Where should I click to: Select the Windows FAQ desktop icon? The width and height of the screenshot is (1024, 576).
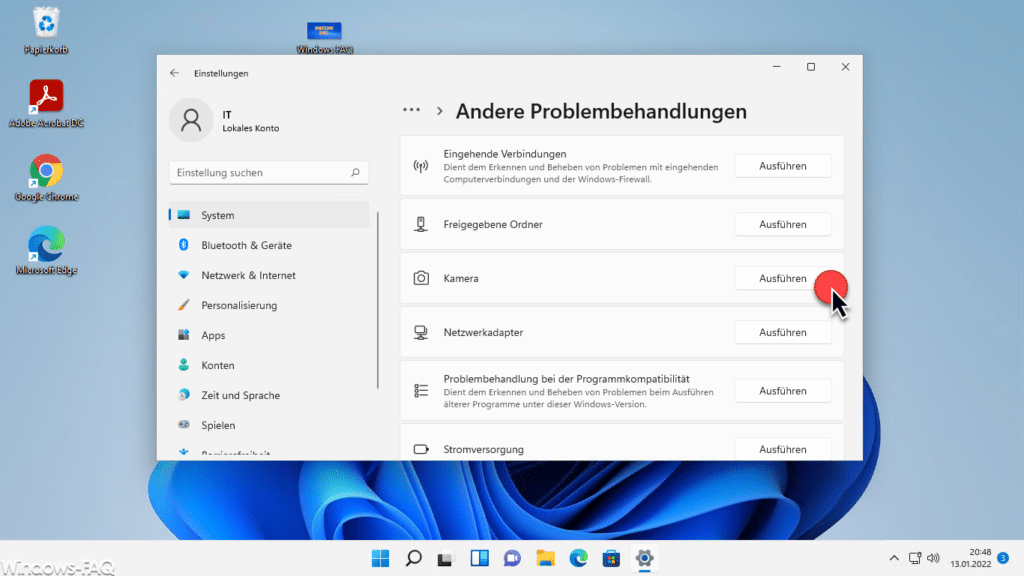click(324, 38)
